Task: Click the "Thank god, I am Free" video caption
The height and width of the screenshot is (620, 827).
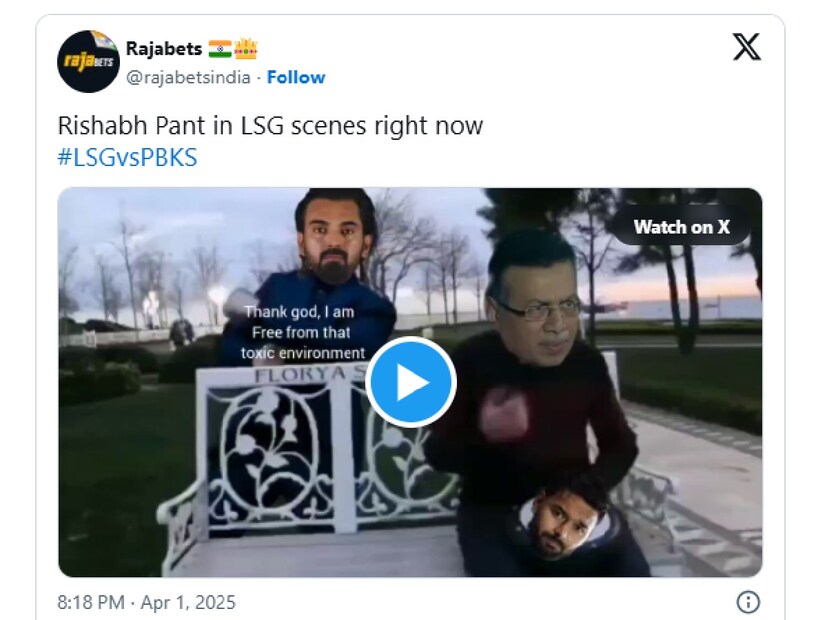Action: (304, 333)
